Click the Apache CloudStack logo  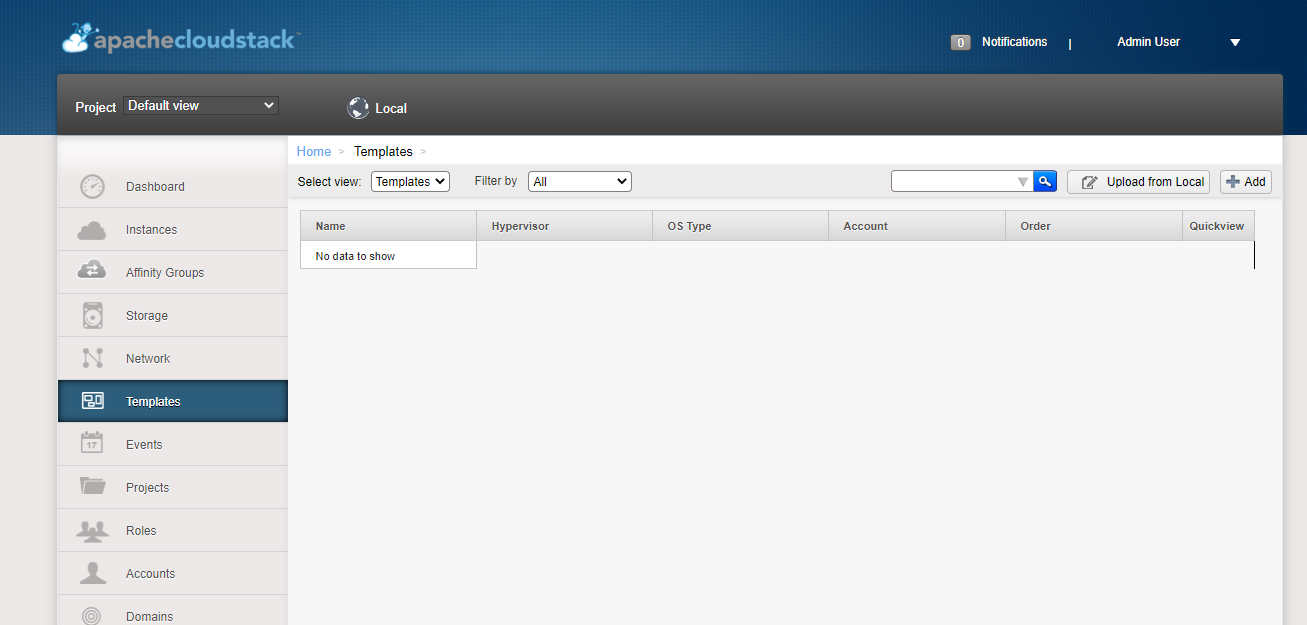point(180,38)
